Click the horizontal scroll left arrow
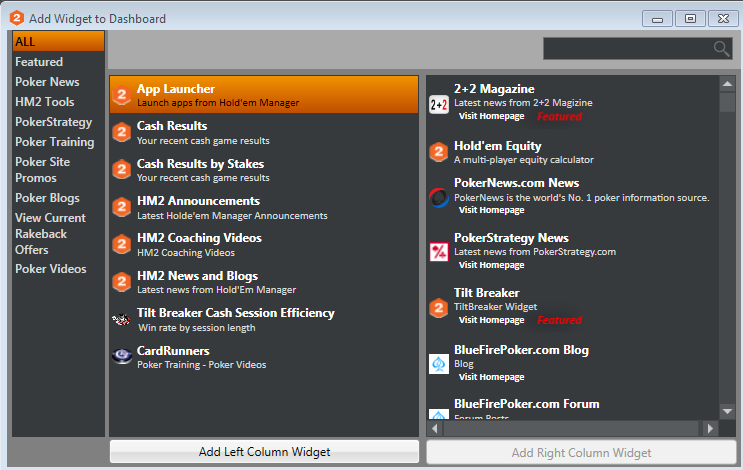 click(435, 429)
